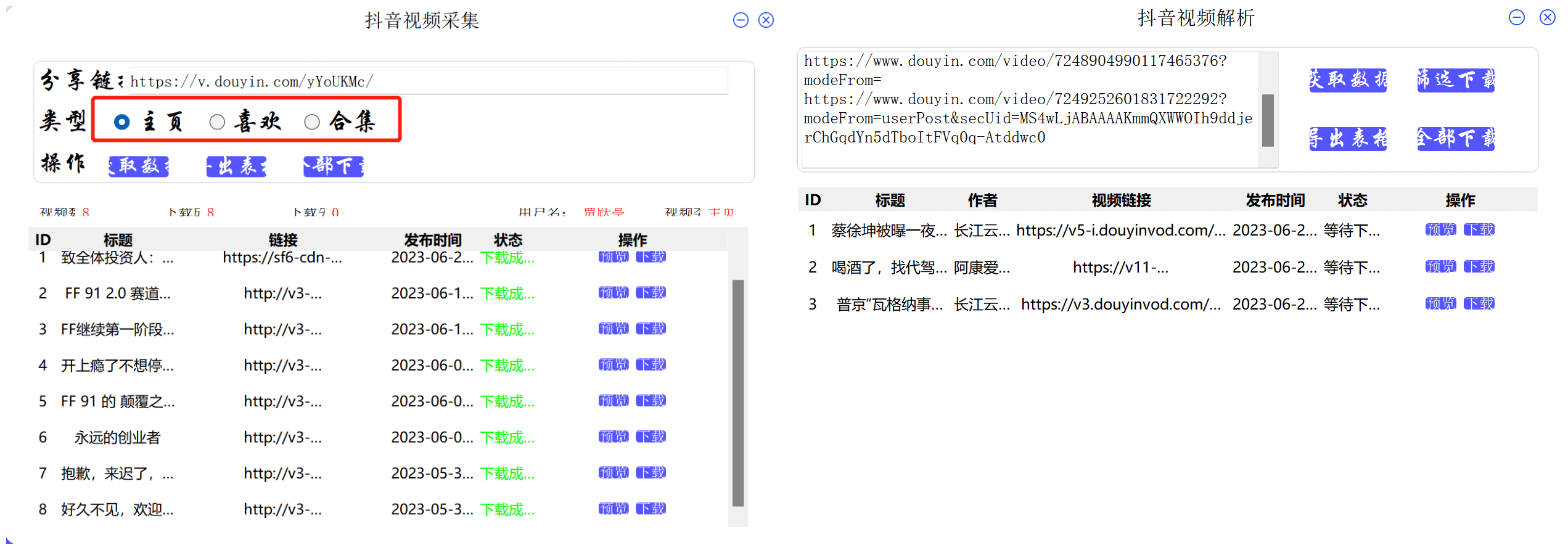Close the 抖音视频采集 window
The image size is (1568, 550).
coord(766,20)
